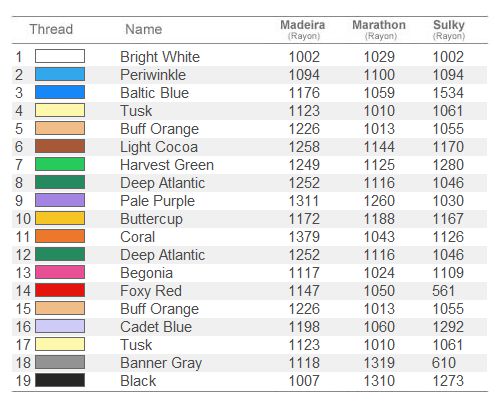Select the Banner Gray swatch

click(60, 362)
